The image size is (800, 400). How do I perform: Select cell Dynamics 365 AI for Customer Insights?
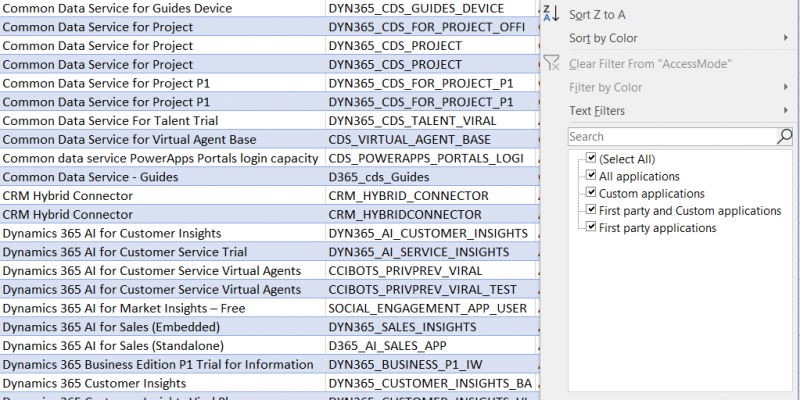pyautogui.click(x=163, y=233)
